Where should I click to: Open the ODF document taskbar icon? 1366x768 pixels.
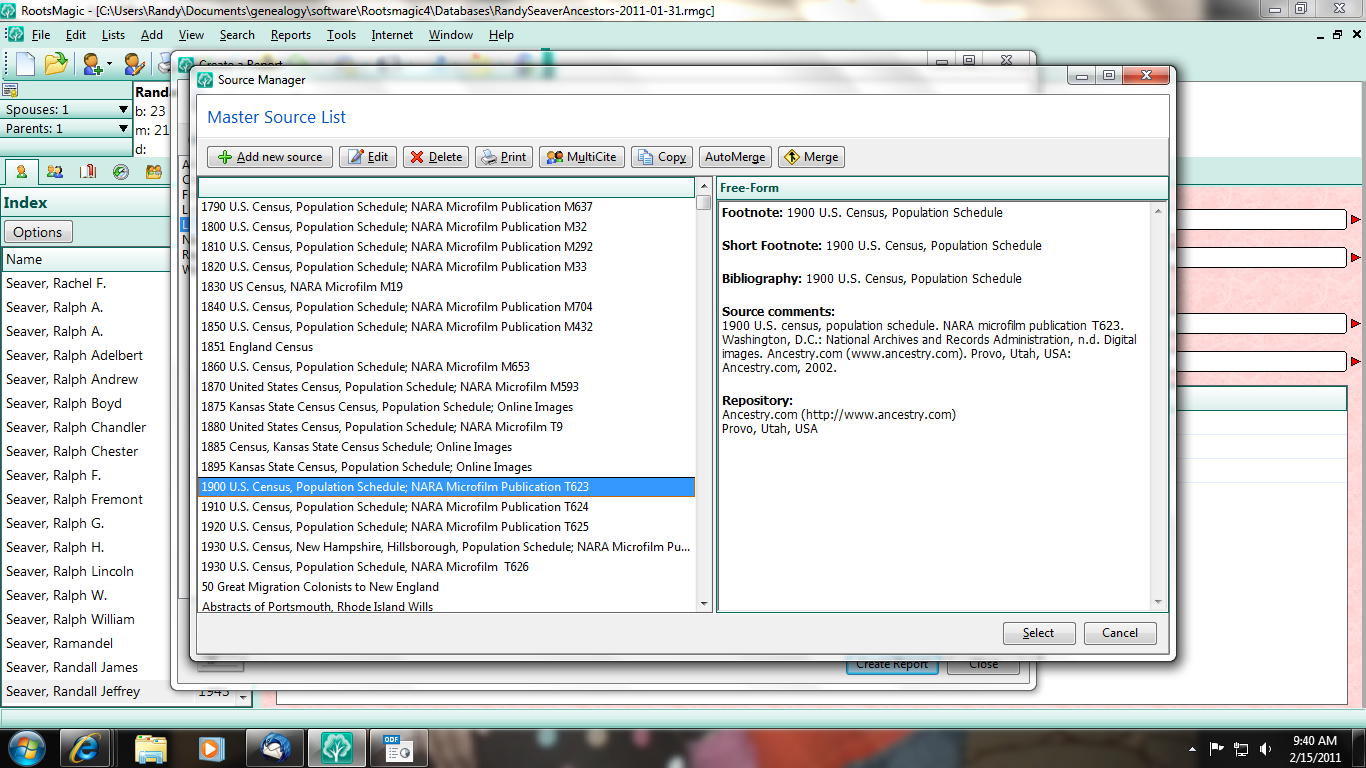(x=399, y=748)
